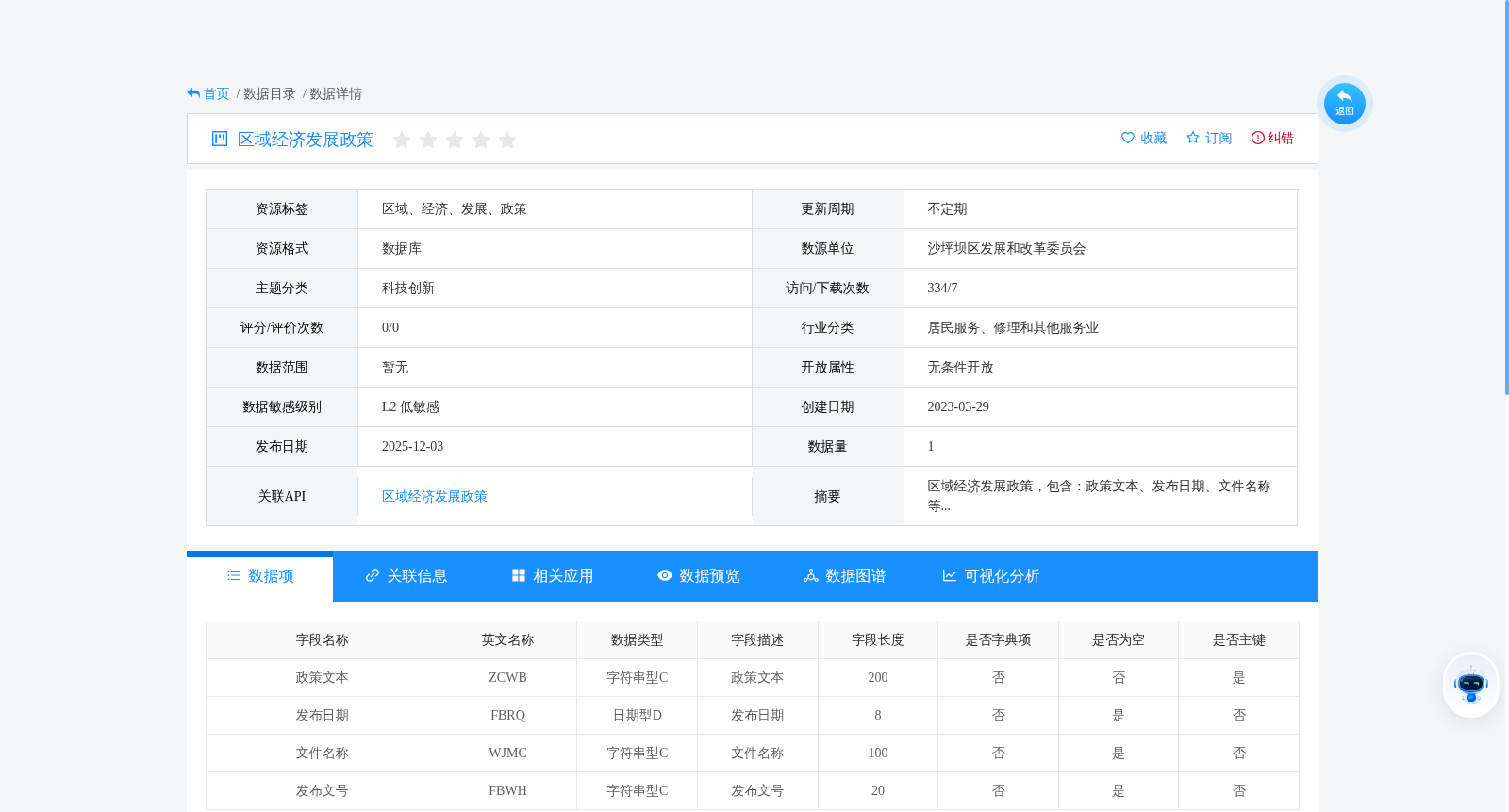The width and height of the screenshot is (1509, 812).
Task: Click the warning icon next to 纠错
Action: click(1258, 138)
